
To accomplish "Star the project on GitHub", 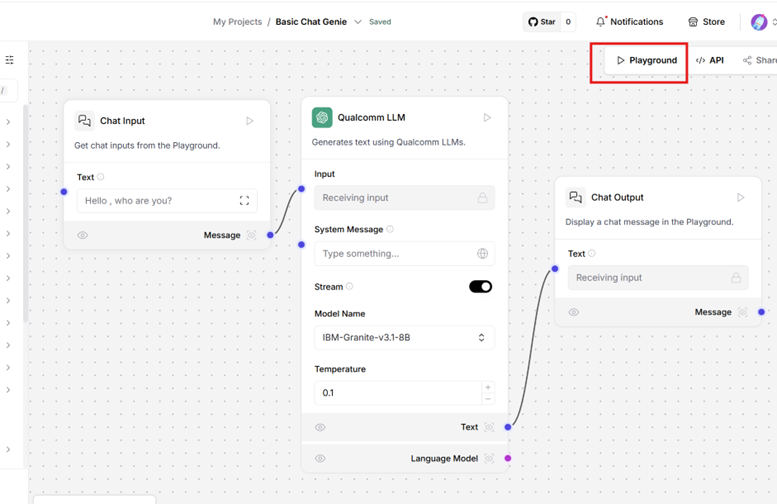I will tap(542, 22).
